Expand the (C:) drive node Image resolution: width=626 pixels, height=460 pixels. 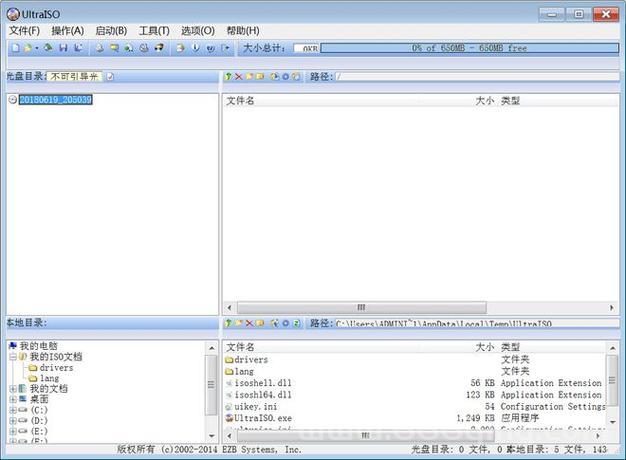(13, 410)
